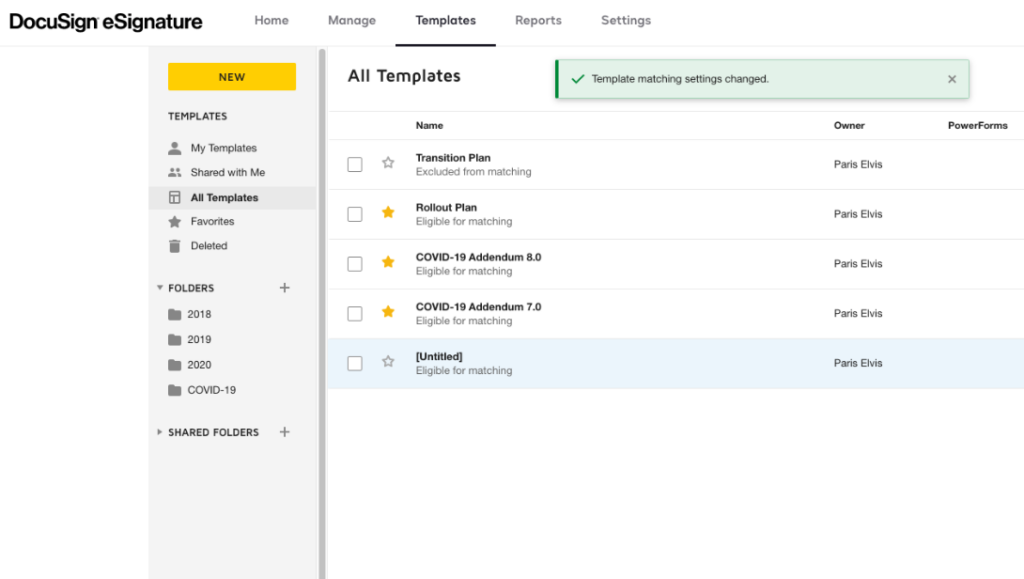The height and width of the screenshot is (579, 1024).
Task: Open the 2019 folder
Action: (x=199, y=339)
